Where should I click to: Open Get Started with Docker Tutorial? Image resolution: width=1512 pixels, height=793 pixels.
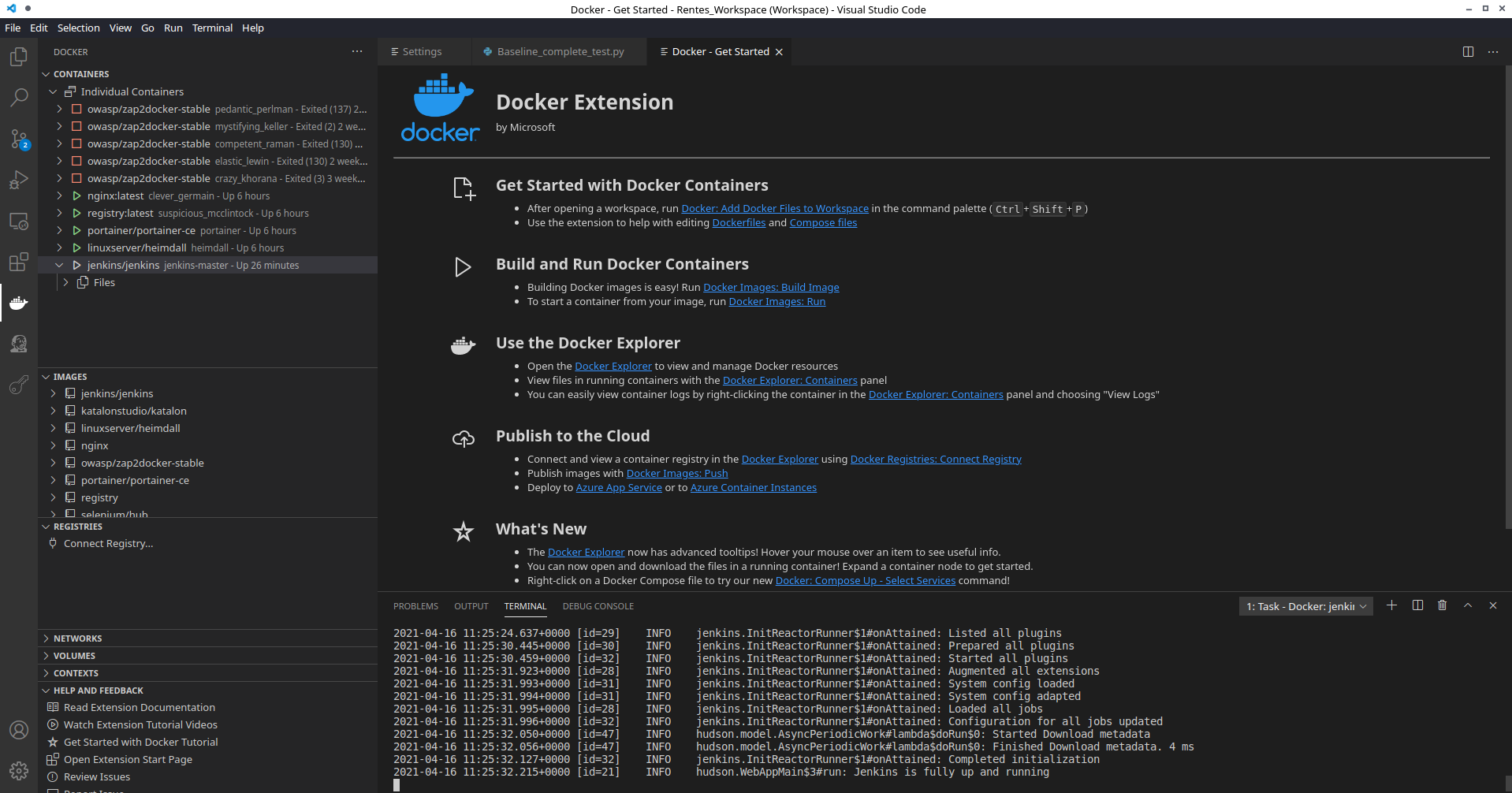[208, 743]
